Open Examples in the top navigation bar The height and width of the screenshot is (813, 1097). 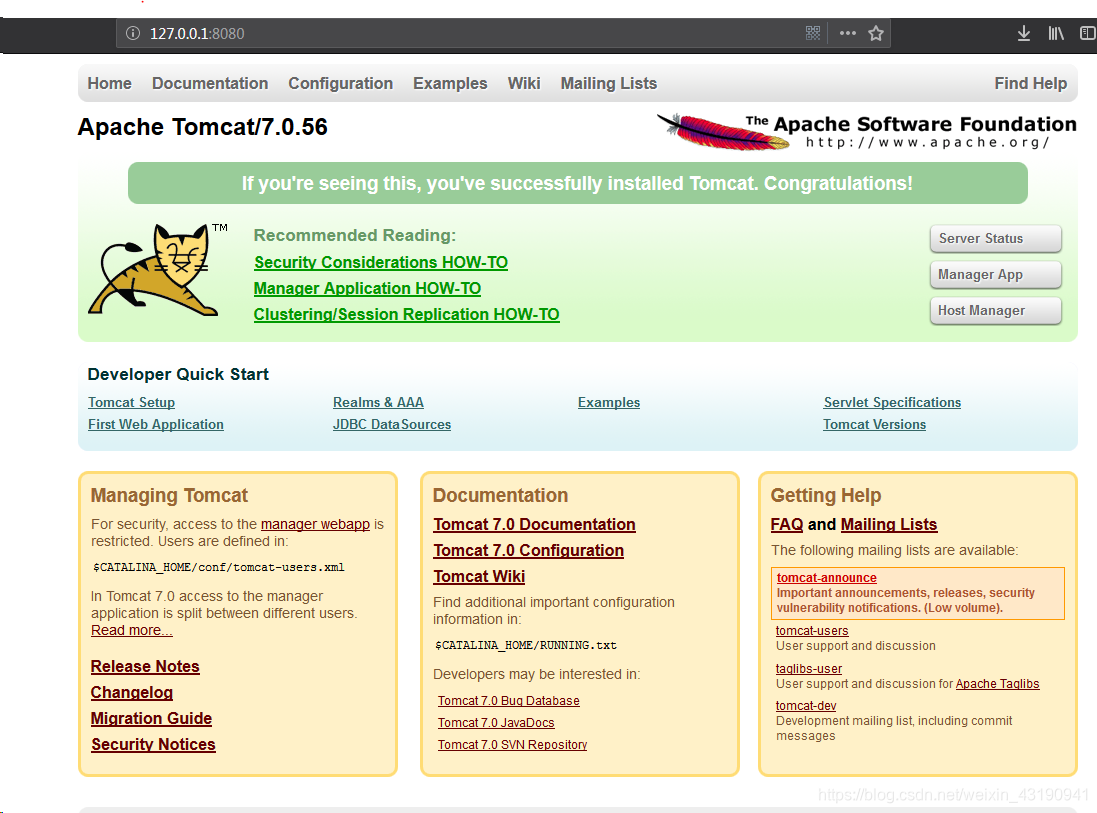[450, 83]
